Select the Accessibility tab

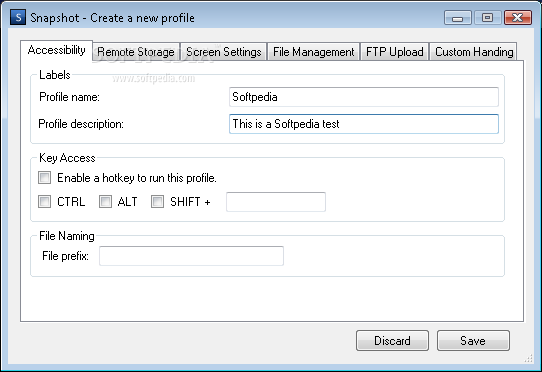[x=57, y=50]
